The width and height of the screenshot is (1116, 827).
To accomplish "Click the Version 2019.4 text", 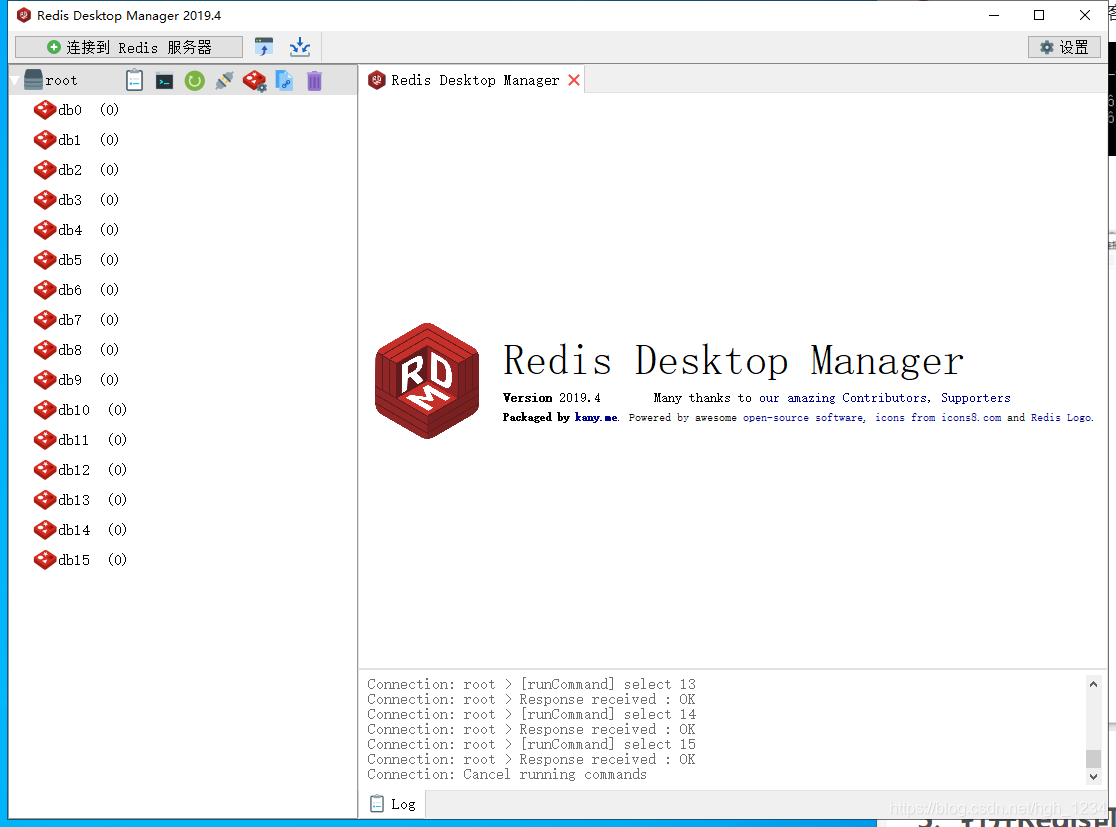I will pyautogui.click(x=552, y=398).
